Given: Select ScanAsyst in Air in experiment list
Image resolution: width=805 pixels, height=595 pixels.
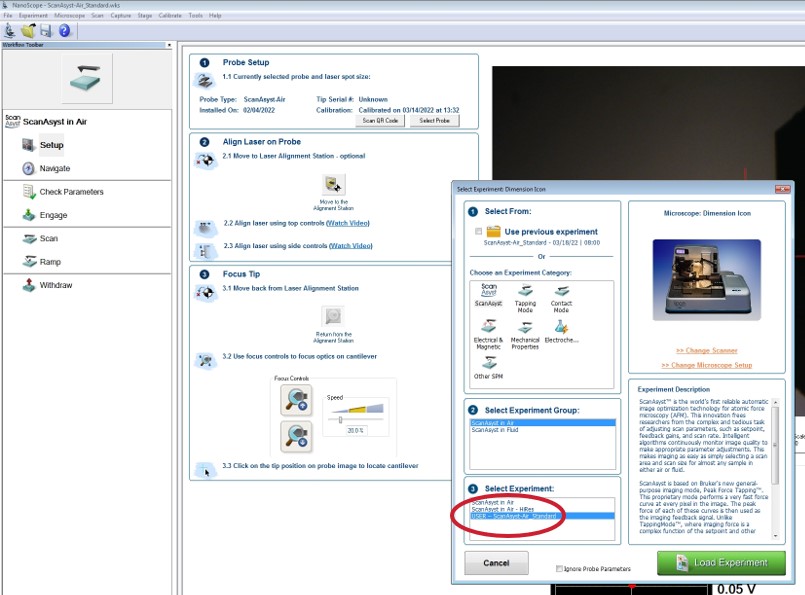Looking at the screenshot, I should point(543,503).
